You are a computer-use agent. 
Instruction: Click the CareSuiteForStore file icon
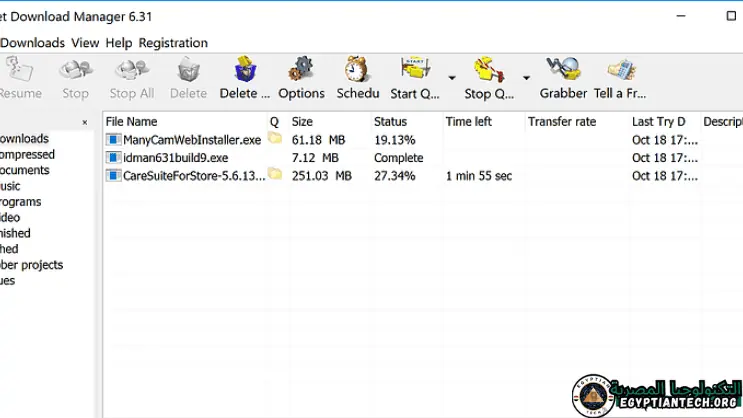point(113,175)
